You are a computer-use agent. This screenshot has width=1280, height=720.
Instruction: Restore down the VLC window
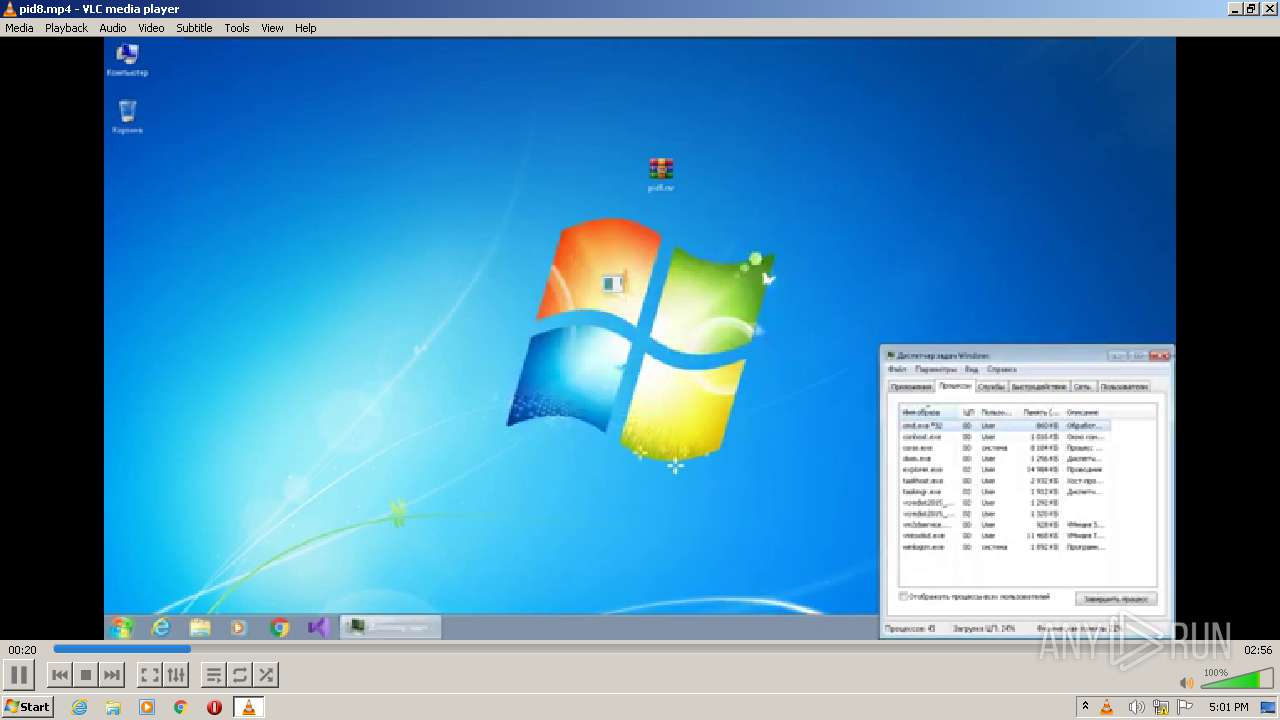click(1250, 9)
